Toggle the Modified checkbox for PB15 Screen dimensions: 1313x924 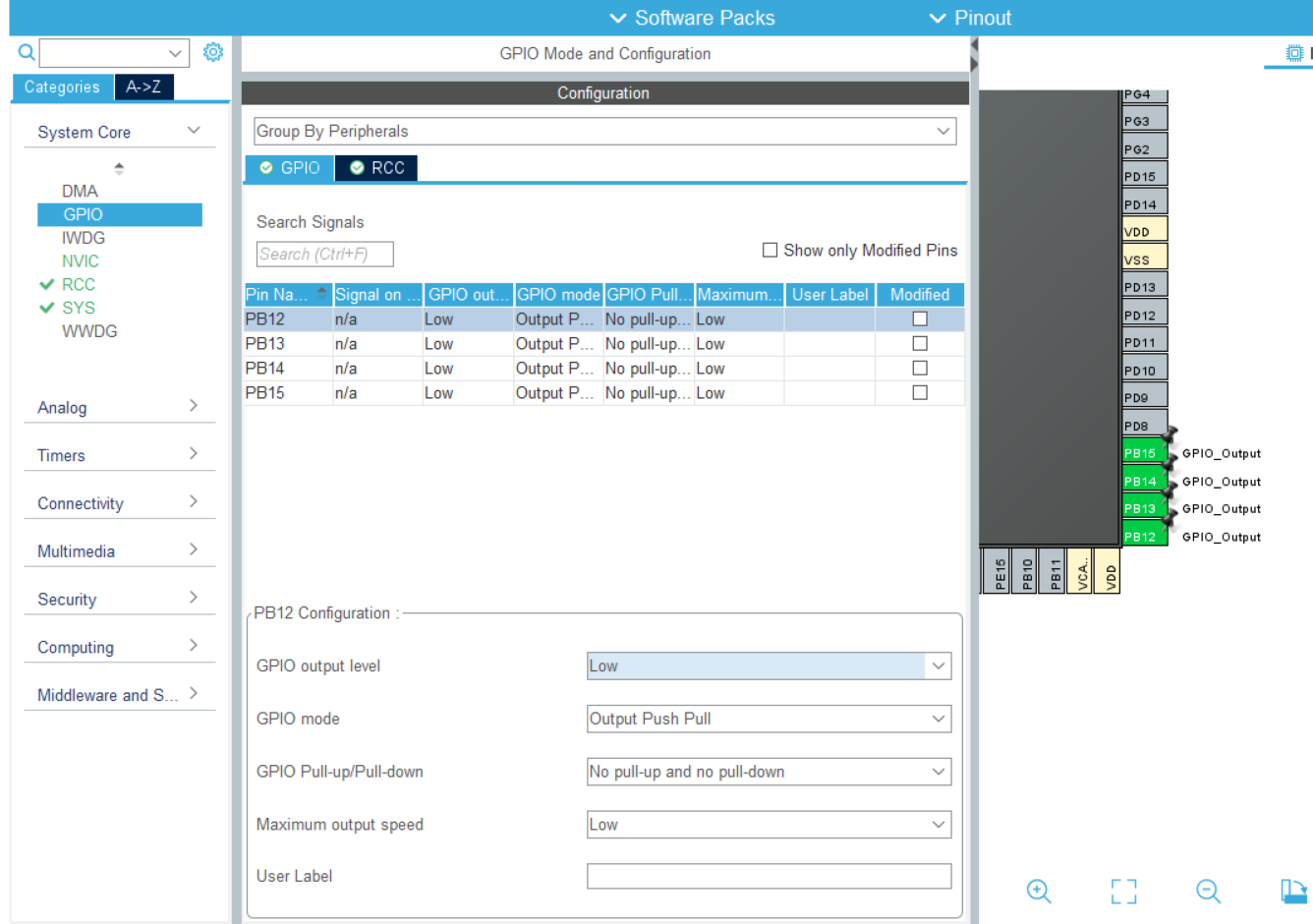point(920,392)
